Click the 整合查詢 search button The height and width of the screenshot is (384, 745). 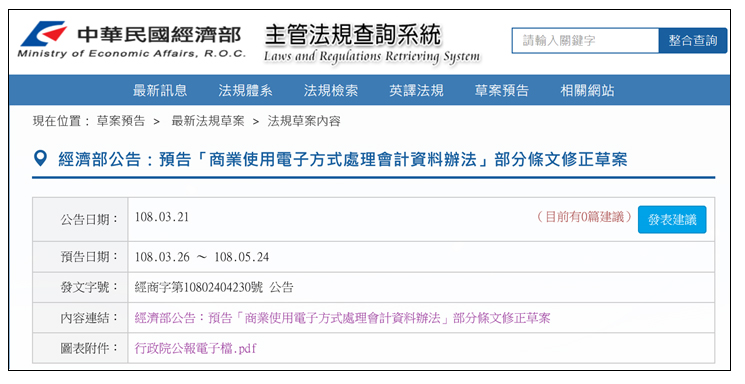point(693,40)
